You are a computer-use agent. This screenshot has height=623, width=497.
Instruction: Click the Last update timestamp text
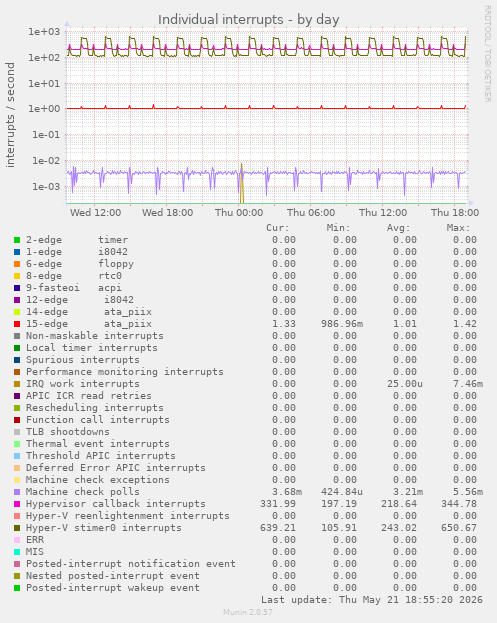pos(371,600)
